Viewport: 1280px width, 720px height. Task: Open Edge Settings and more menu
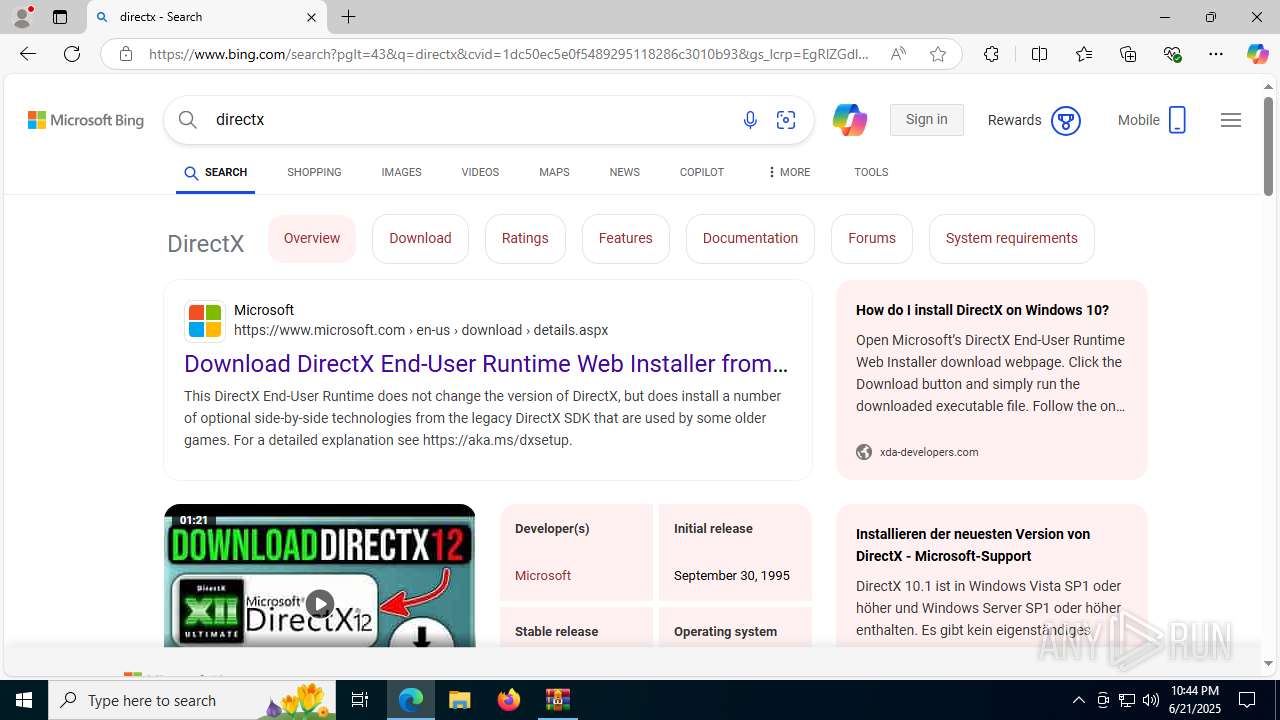pos(1216,54)
